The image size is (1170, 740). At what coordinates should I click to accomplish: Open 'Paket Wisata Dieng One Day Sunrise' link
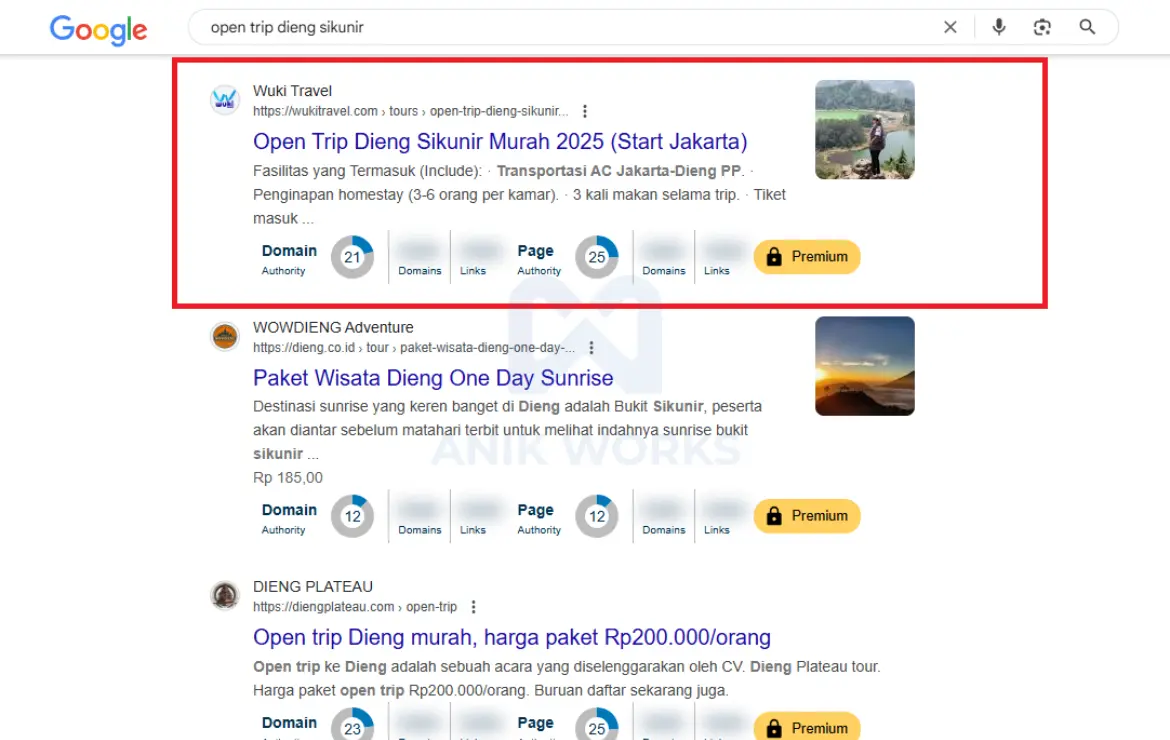(x=433, y=378)
